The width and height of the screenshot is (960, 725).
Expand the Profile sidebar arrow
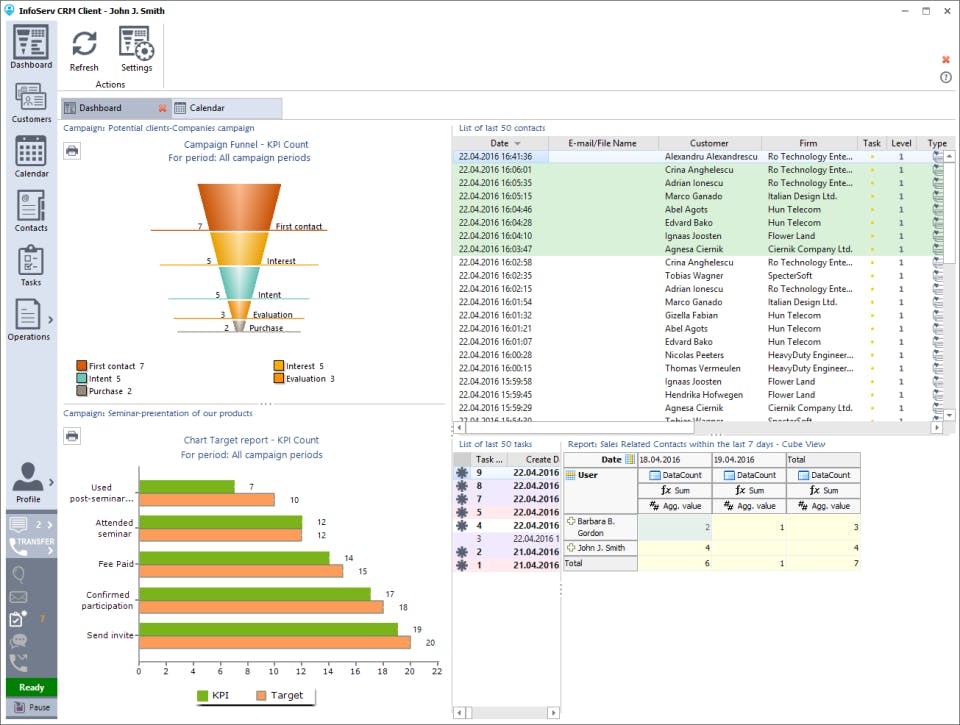tap(51, 482)
